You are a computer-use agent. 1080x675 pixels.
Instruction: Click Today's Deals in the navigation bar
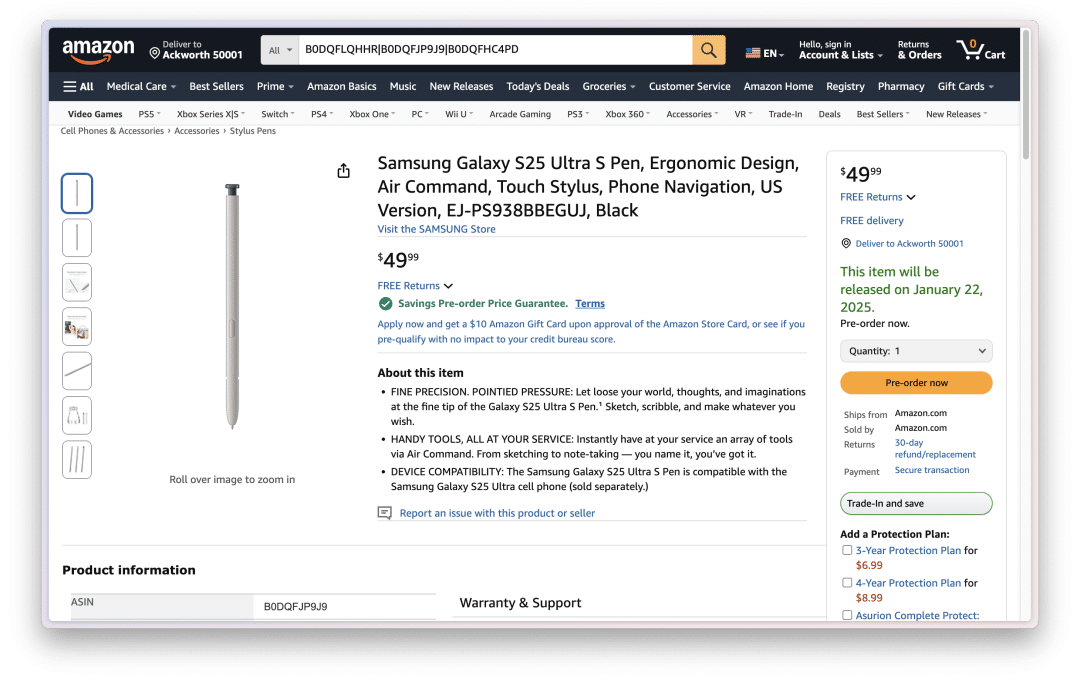537,86
